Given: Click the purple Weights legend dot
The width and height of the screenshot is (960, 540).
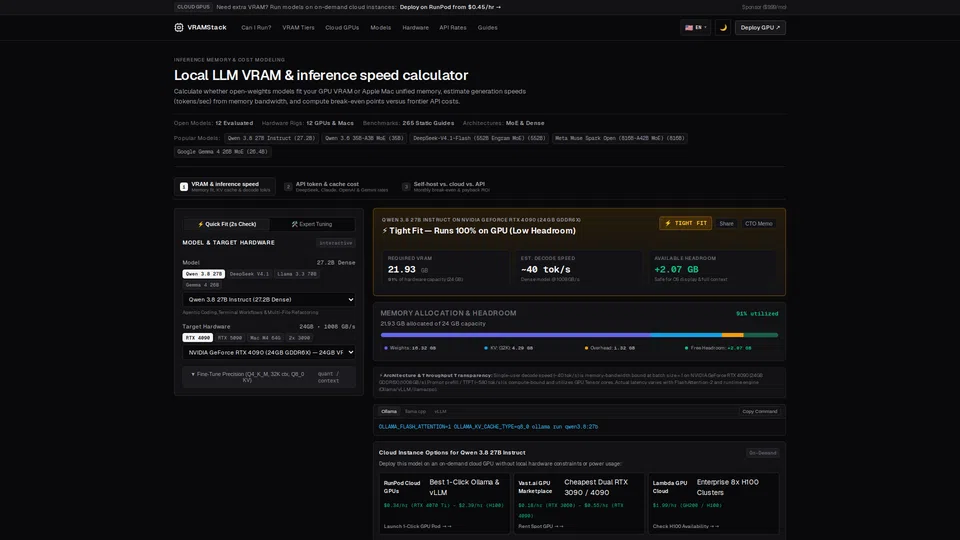Looking at the screenshot, I should coord(386,348).
